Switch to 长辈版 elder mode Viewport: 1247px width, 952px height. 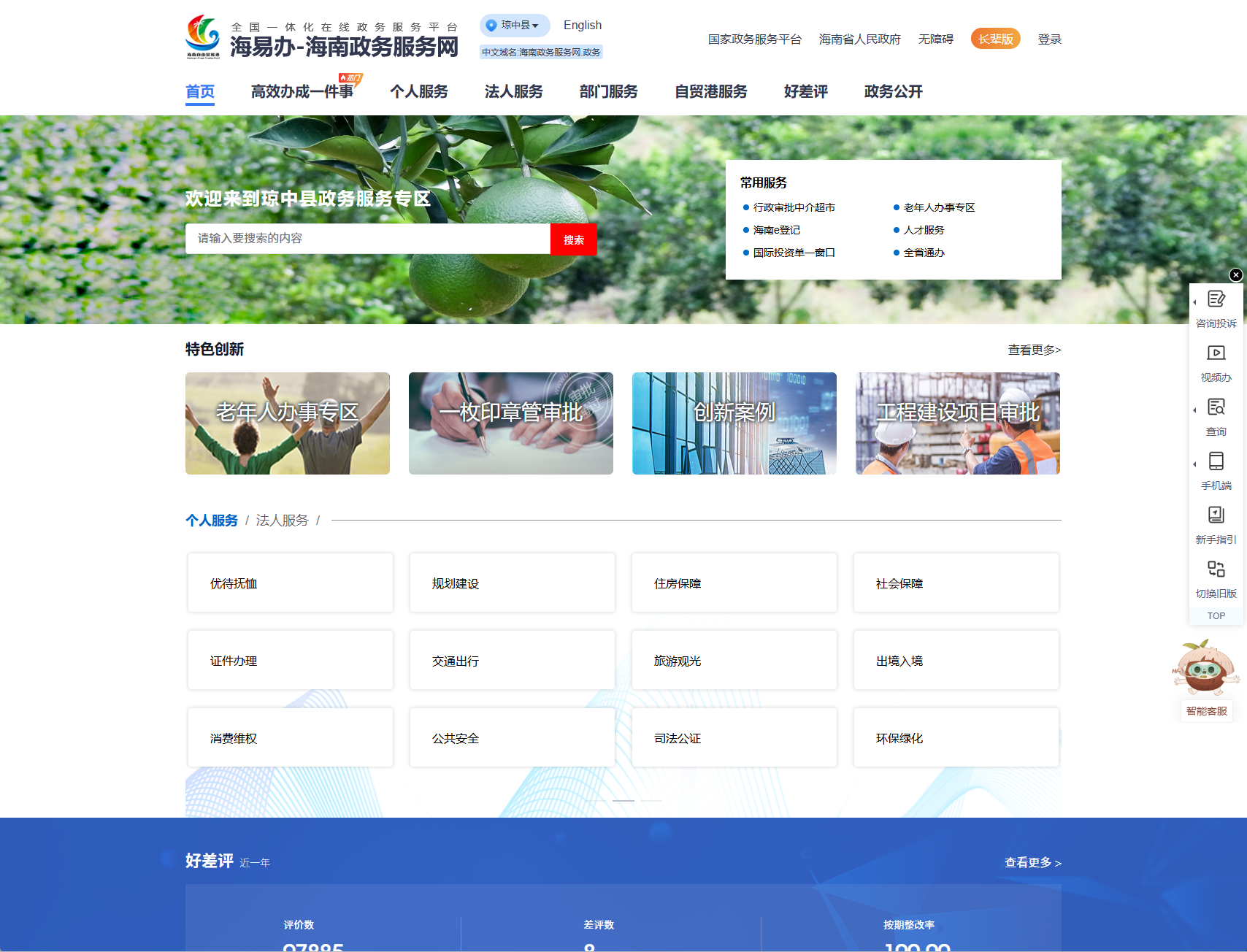[996, 39]
